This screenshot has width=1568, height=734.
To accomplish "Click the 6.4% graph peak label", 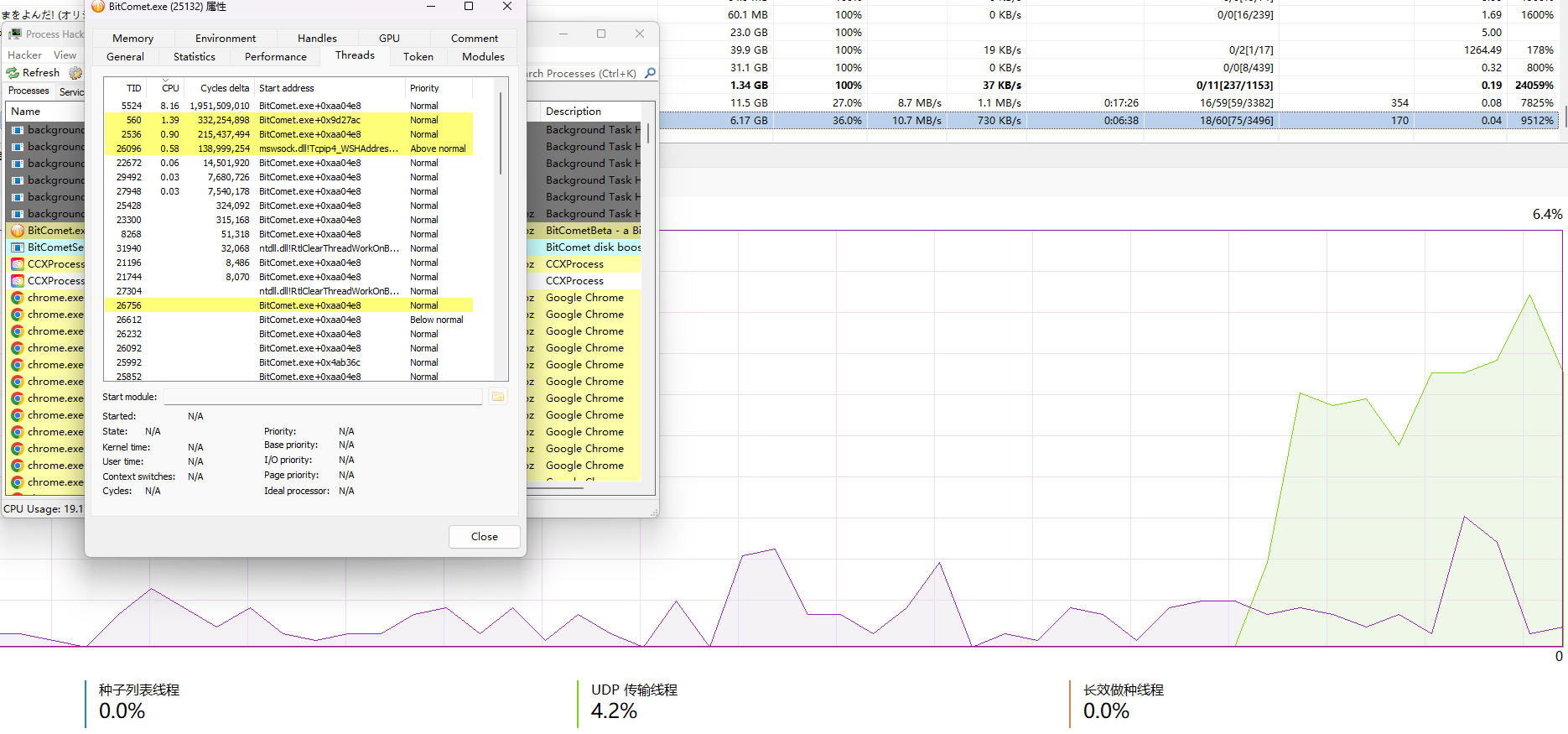I will (x=1547, y=215).
